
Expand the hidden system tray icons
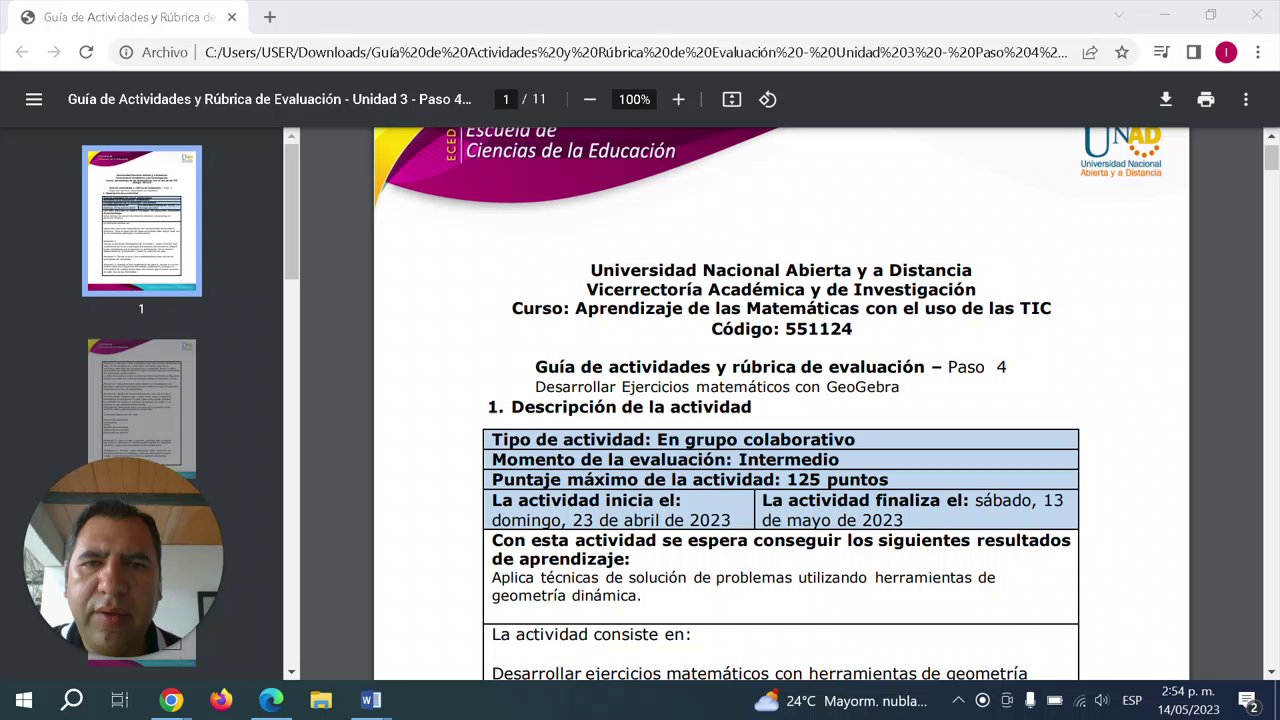(958, 701)
